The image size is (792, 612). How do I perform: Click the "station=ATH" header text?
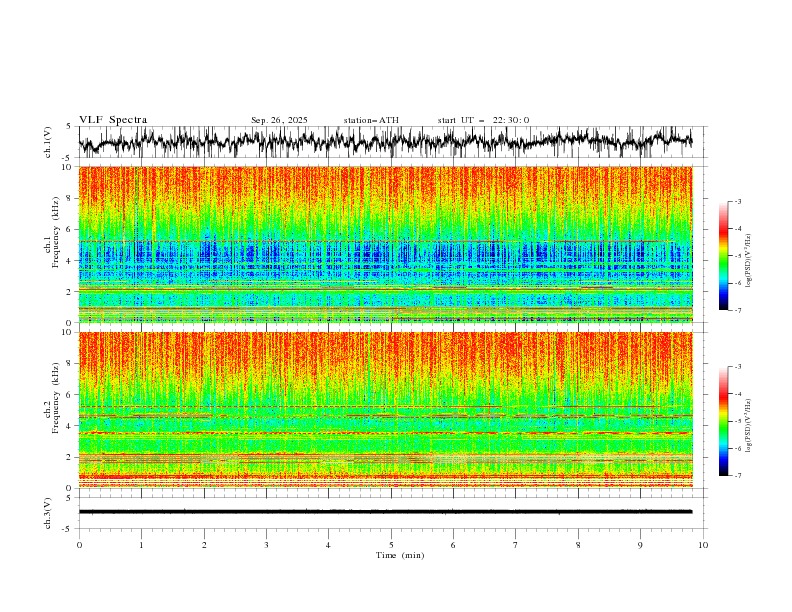click(371, 120)
